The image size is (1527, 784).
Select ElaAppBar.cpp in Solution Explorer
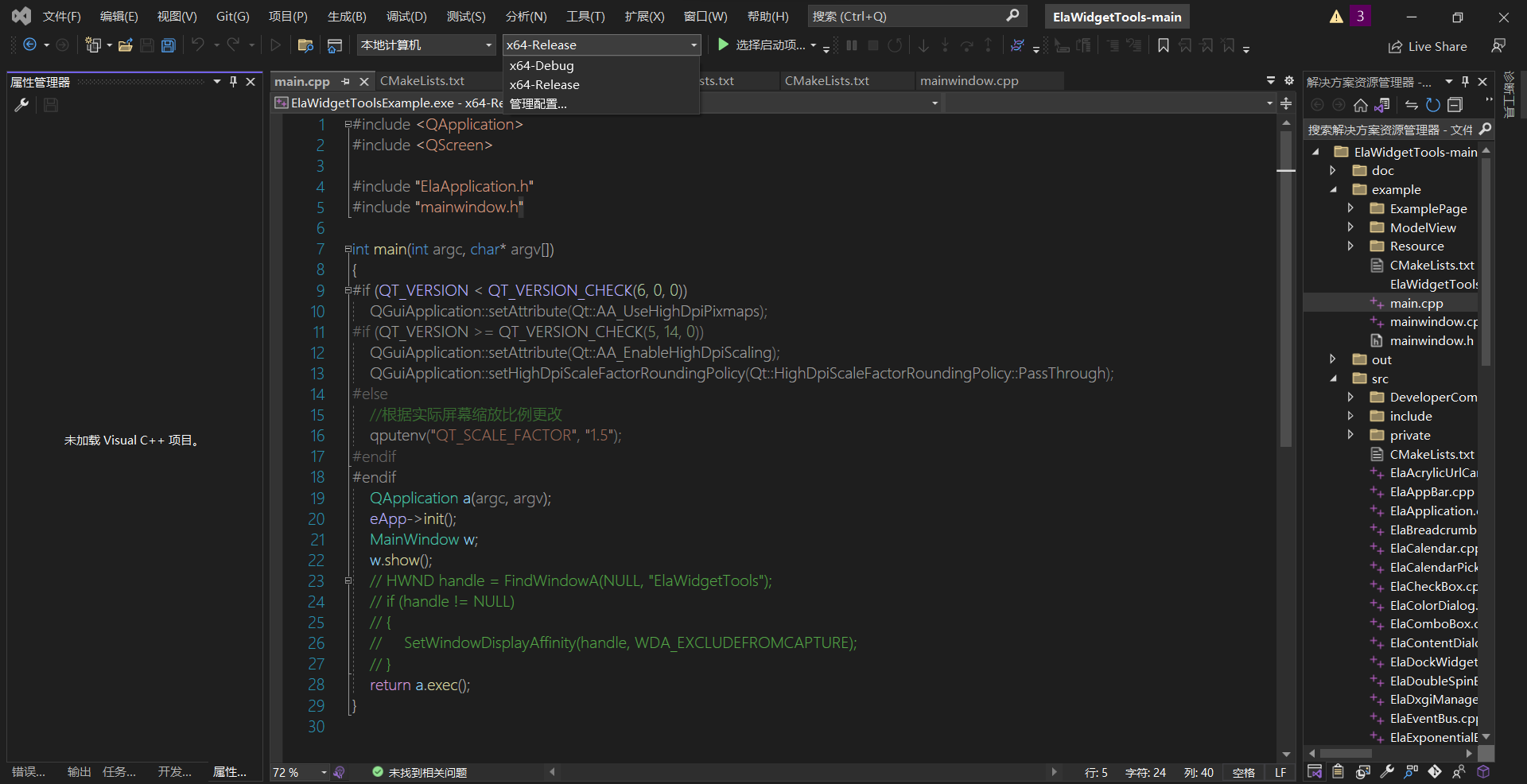[1432, 491]
